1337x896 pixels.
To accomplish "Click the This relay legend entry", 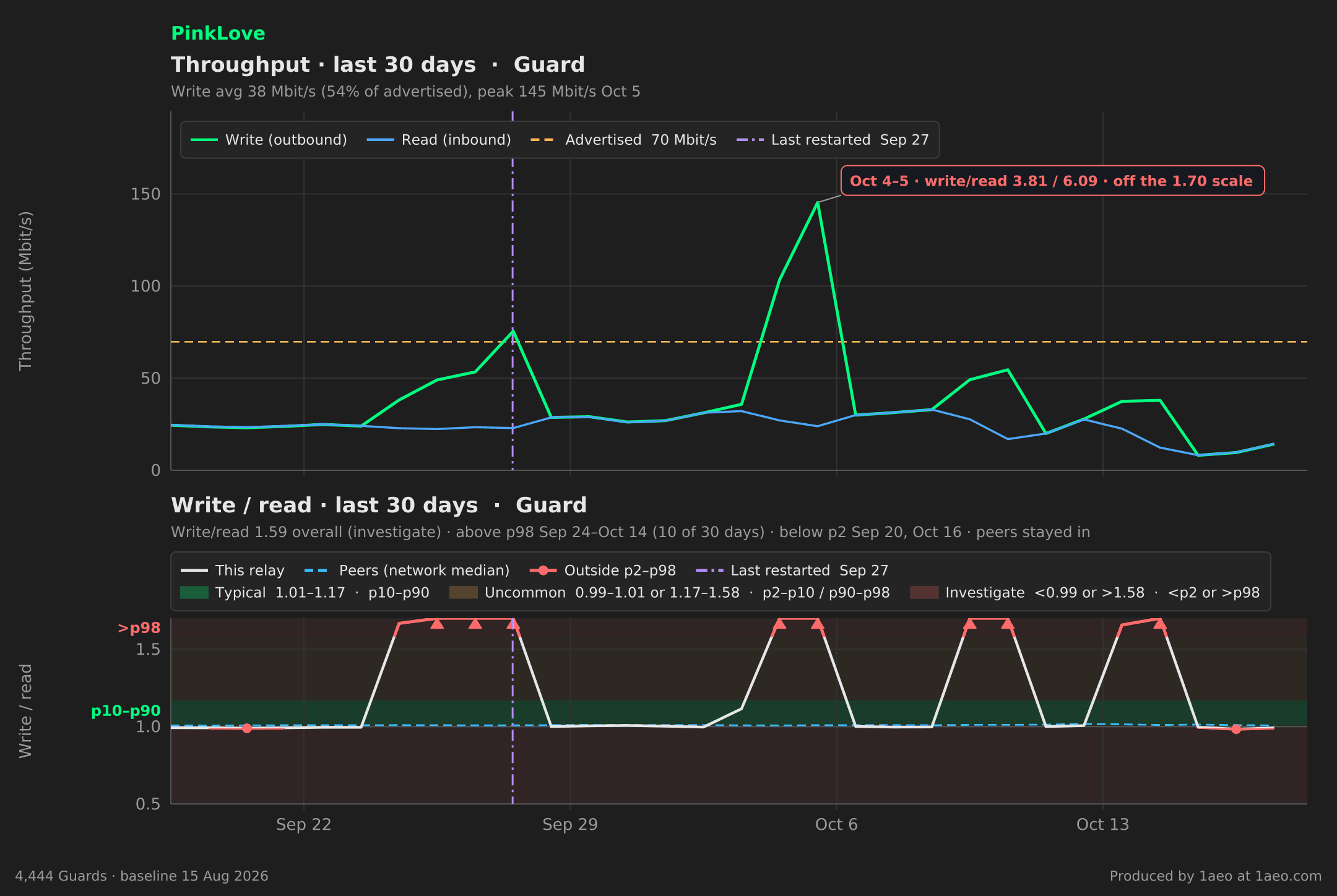I will [x=233, y=571].
